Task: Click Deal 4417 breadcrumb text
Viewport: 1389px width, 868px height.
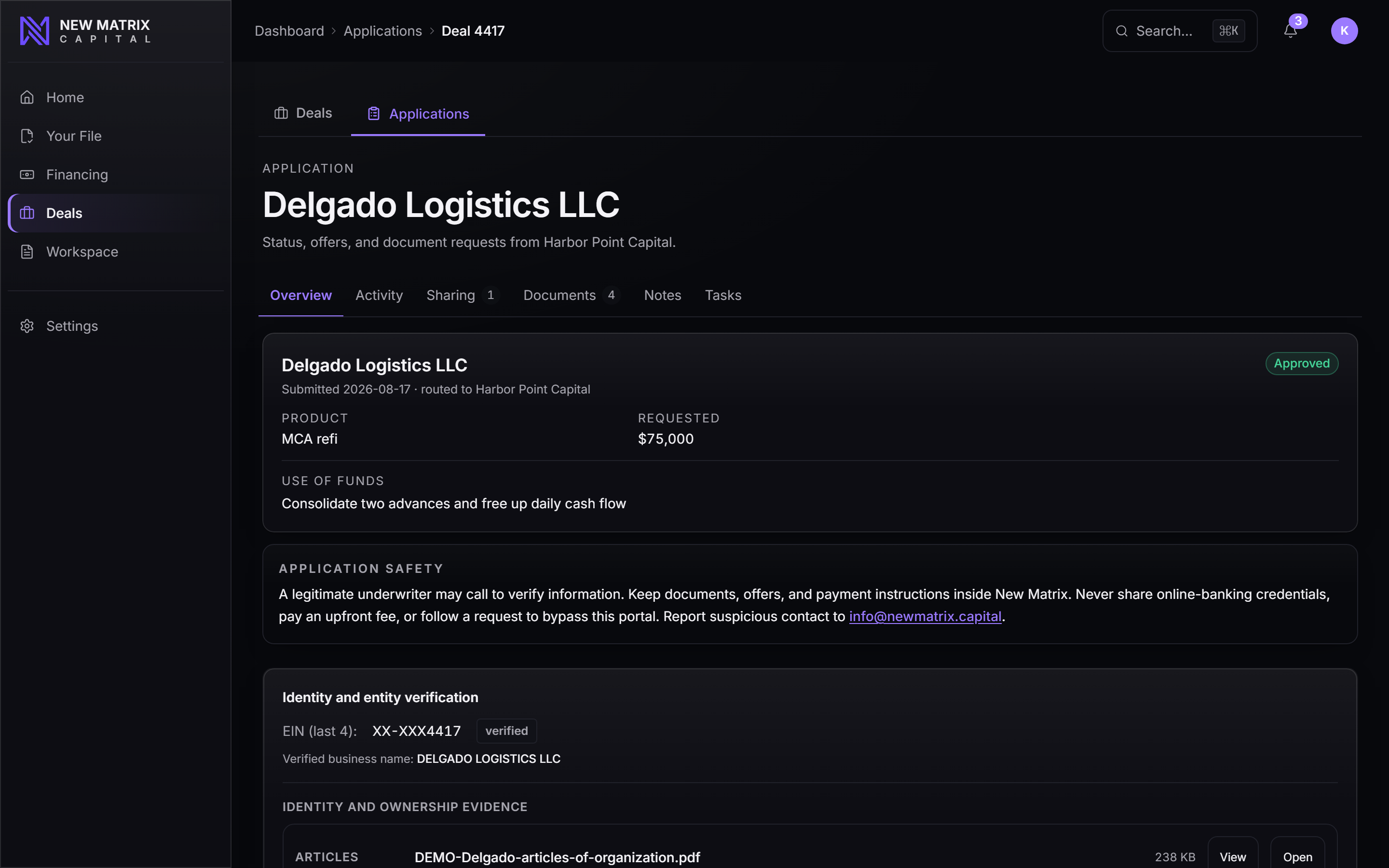Action: 473,31
